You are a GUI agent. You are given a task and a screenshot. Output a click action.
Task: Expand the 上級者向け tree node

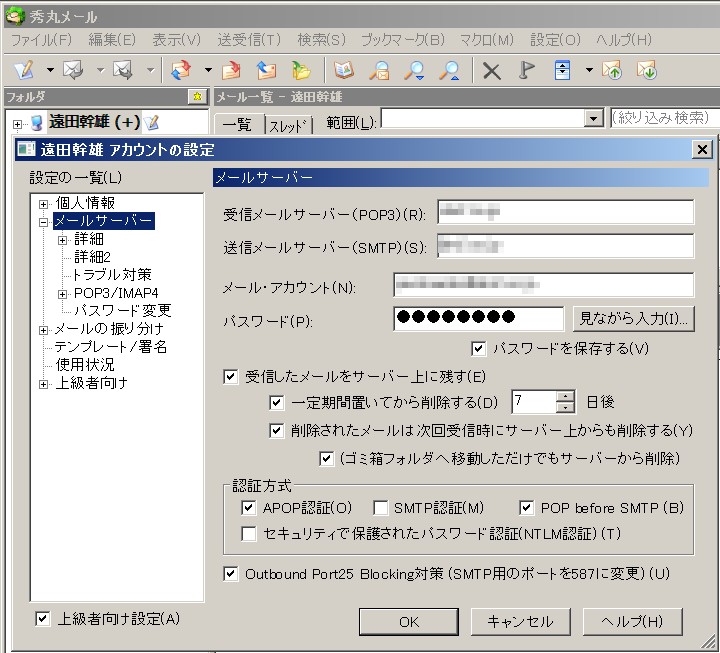coord(44,384)
